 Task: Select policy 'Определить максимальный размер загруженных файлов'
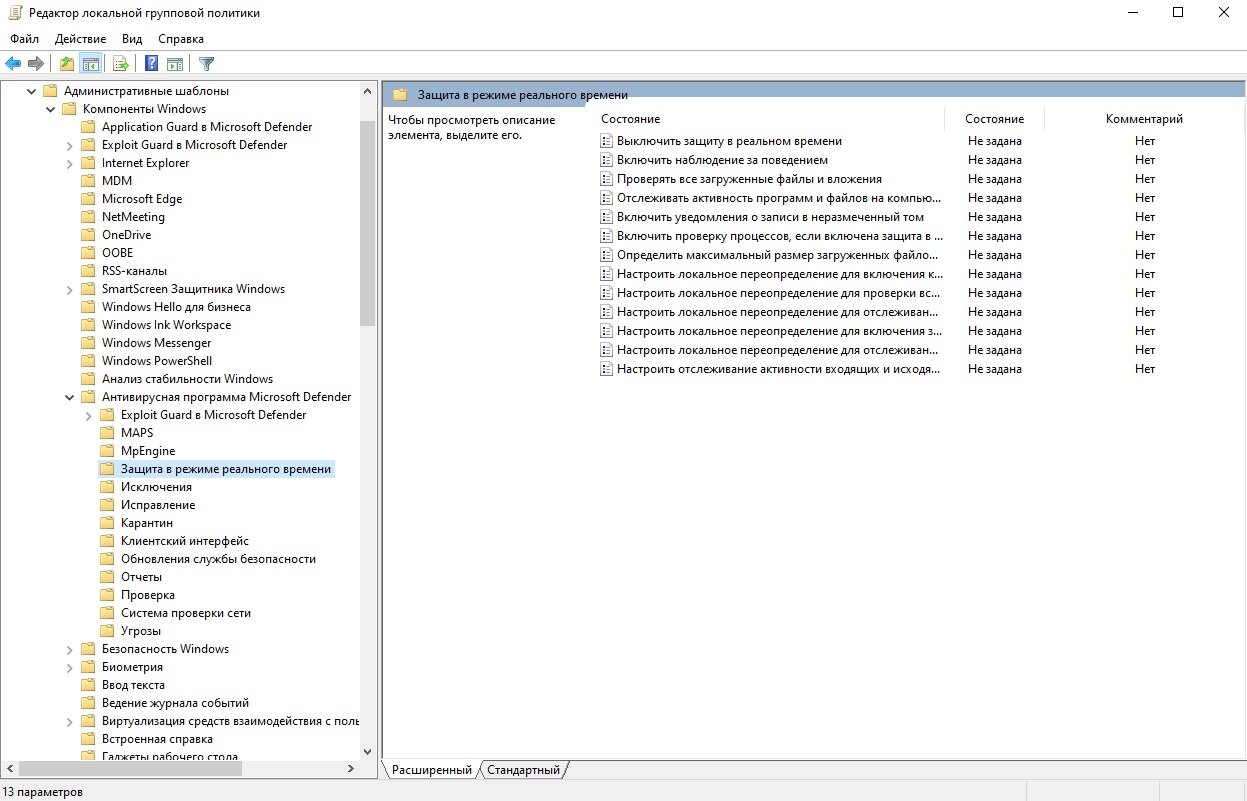click(x=780, y=255)
